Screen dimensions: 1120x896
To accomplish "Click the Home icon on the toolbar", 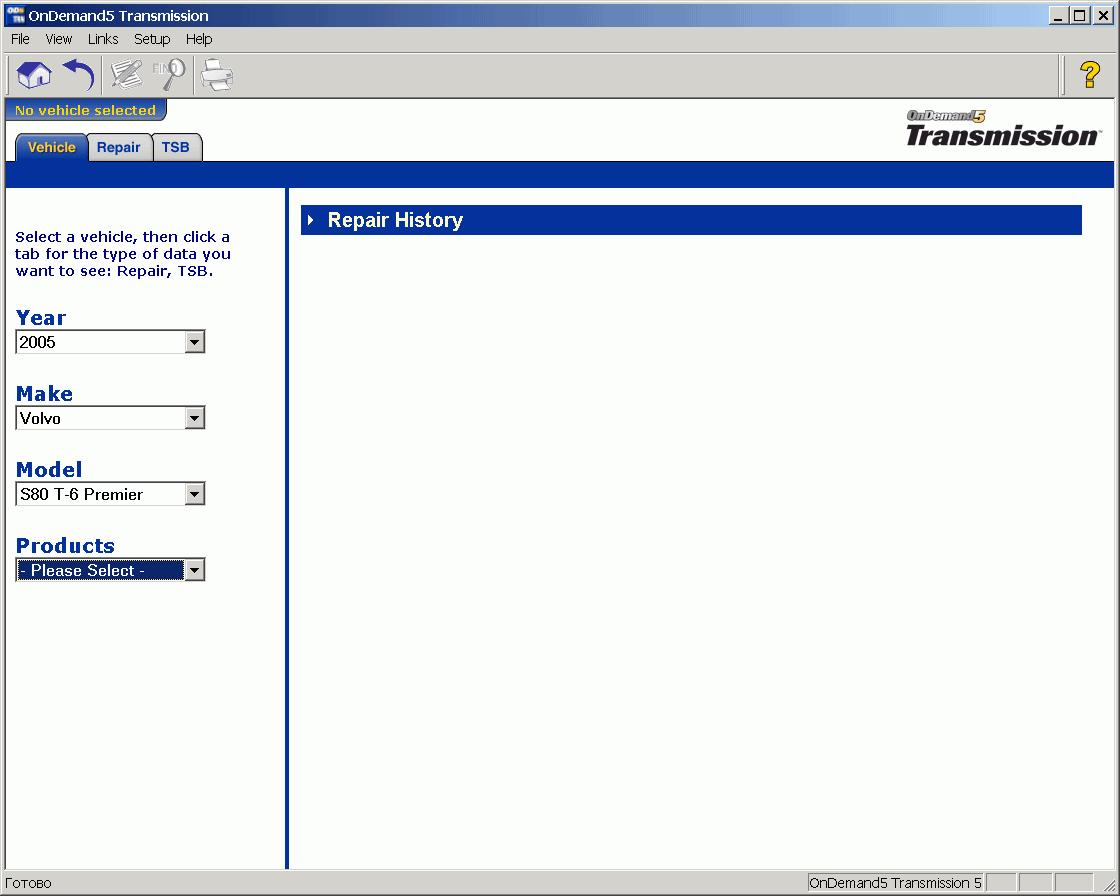I will pyautogui.click(x=33, y=74).
